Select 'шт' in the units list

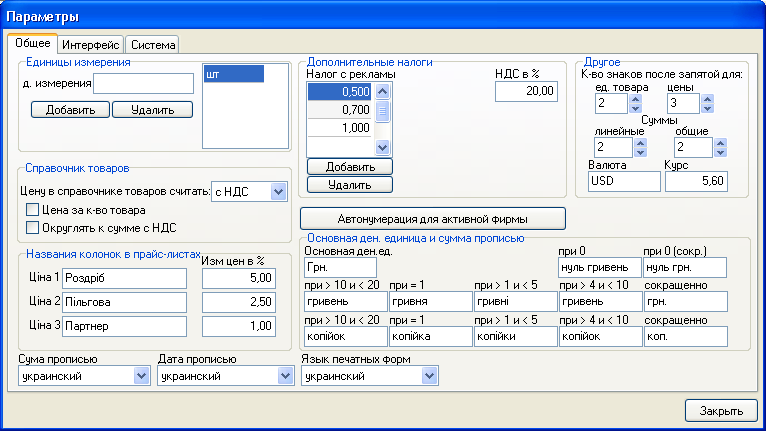click(x=232, y=74)
